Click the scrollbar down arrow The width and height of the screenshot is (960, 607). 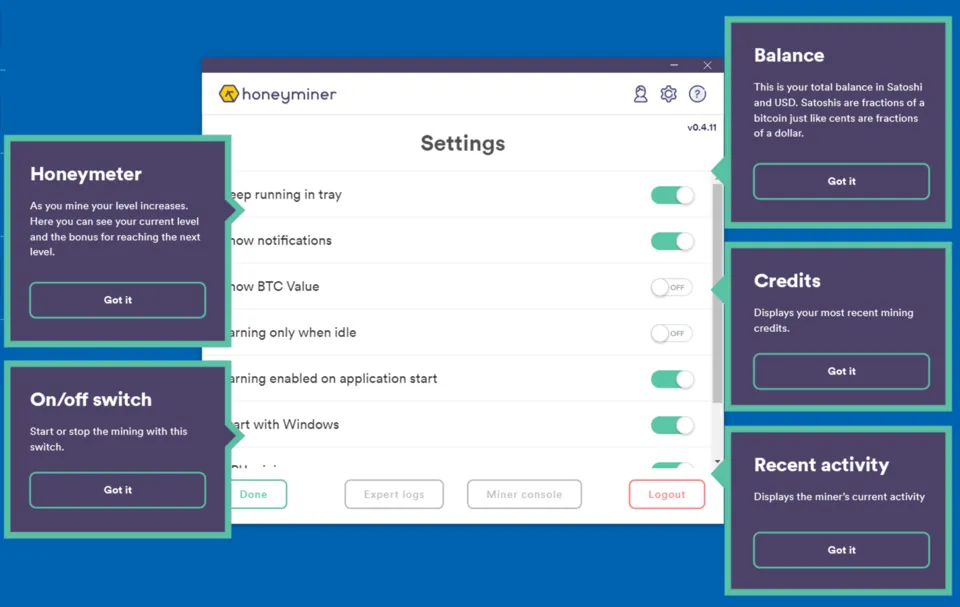click(x=718, y=462)
